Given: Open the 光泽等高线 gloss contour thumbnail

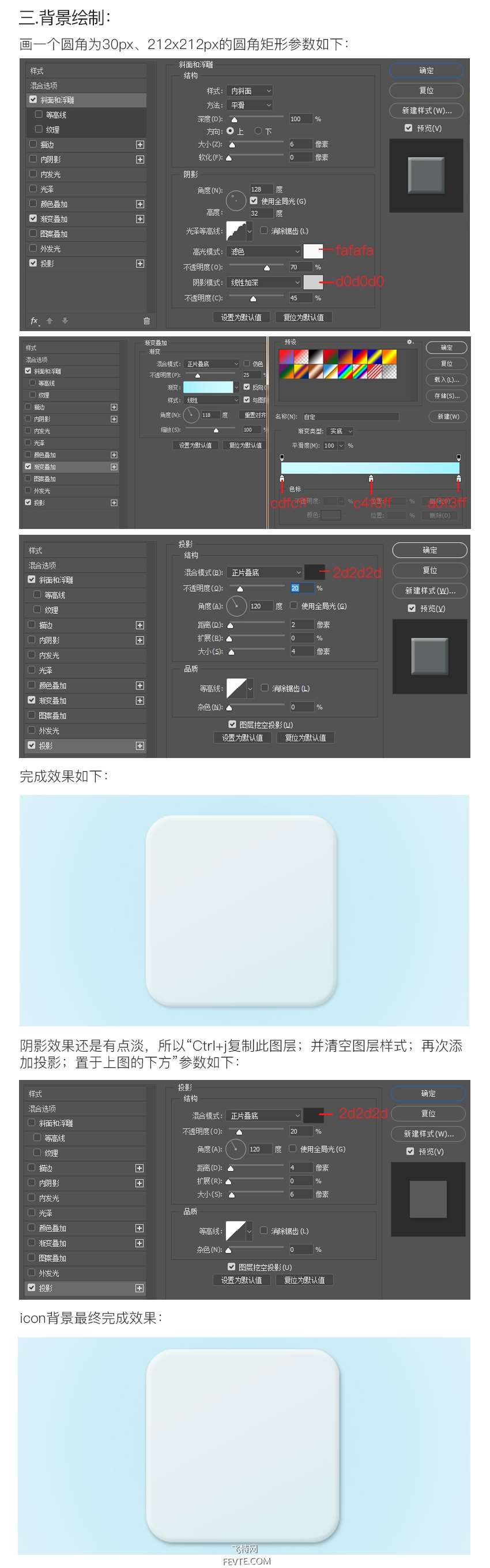Looking at the screenshot, I should click(236, 231).
